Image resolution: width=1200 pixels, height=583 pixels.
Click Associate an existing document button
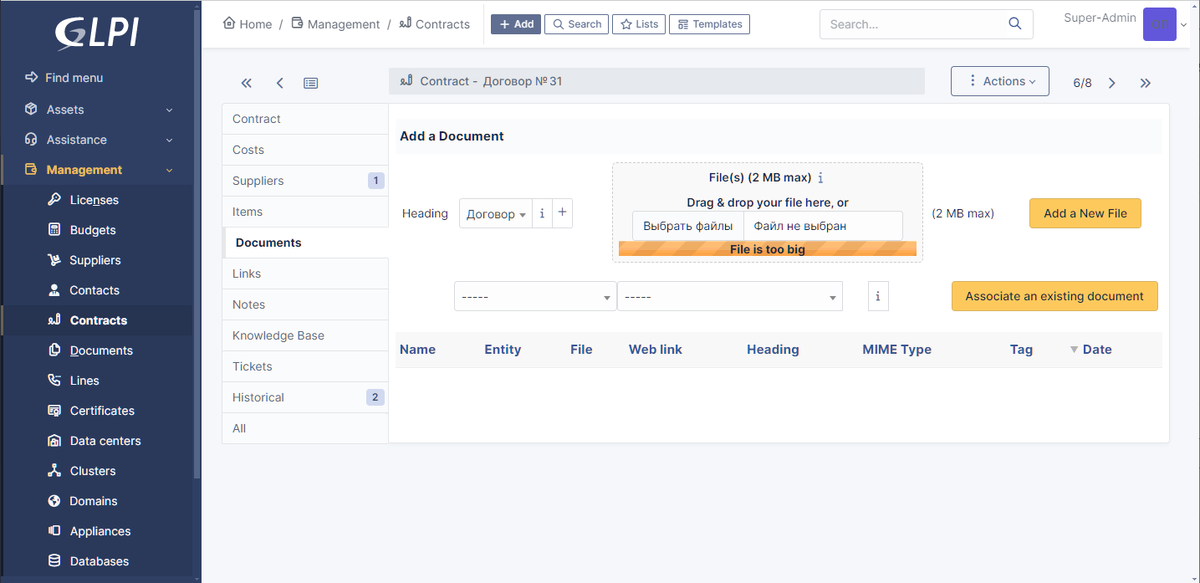(1054, 296)
